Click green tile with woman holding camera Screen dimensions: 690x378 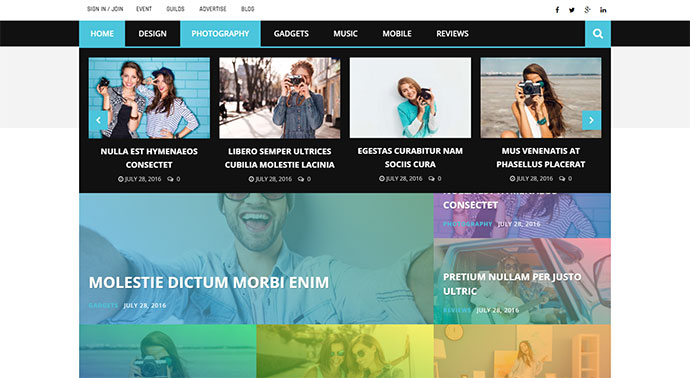click(x=168, y=351)
